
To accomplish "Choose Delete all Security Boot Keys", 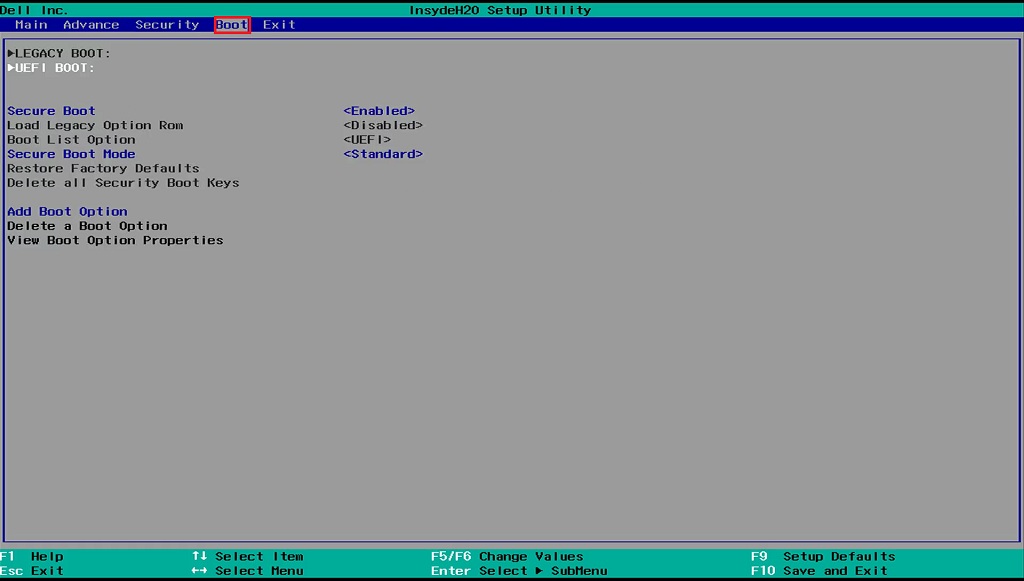I will 123,183.
